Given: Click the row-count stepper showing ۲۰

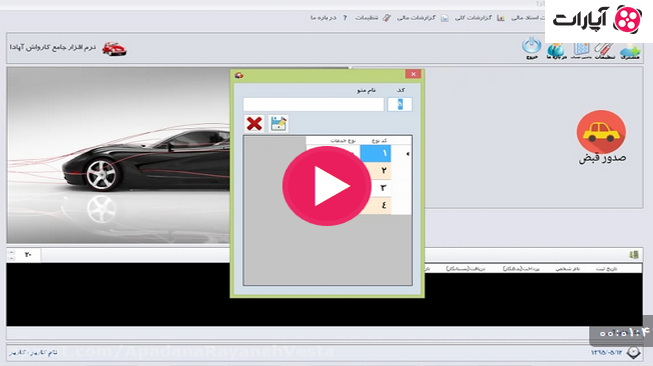Looking at the screenshot, I should 23,255.
